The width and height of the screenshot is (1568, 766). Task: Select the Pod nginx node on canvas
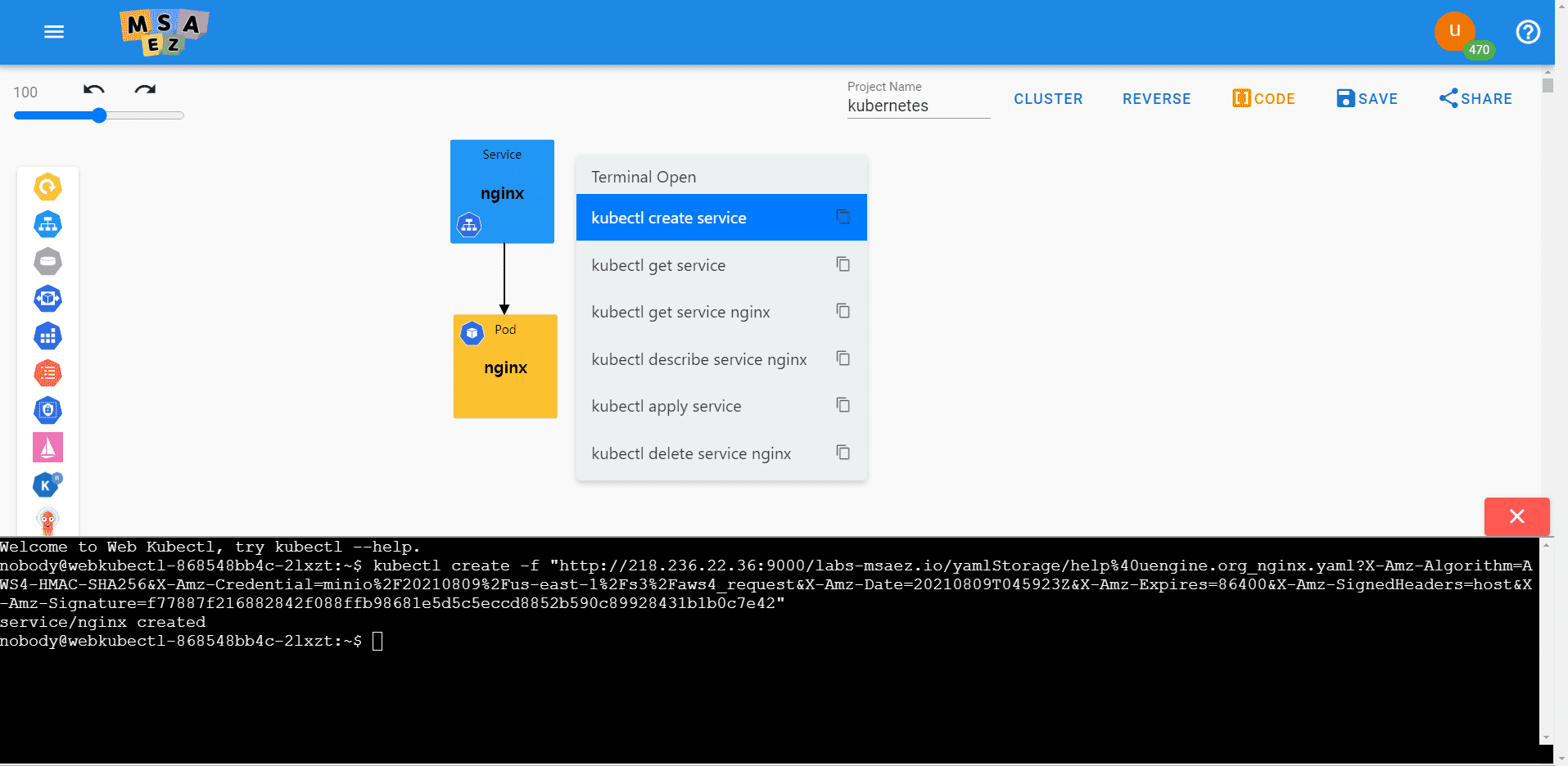[505, 367]
